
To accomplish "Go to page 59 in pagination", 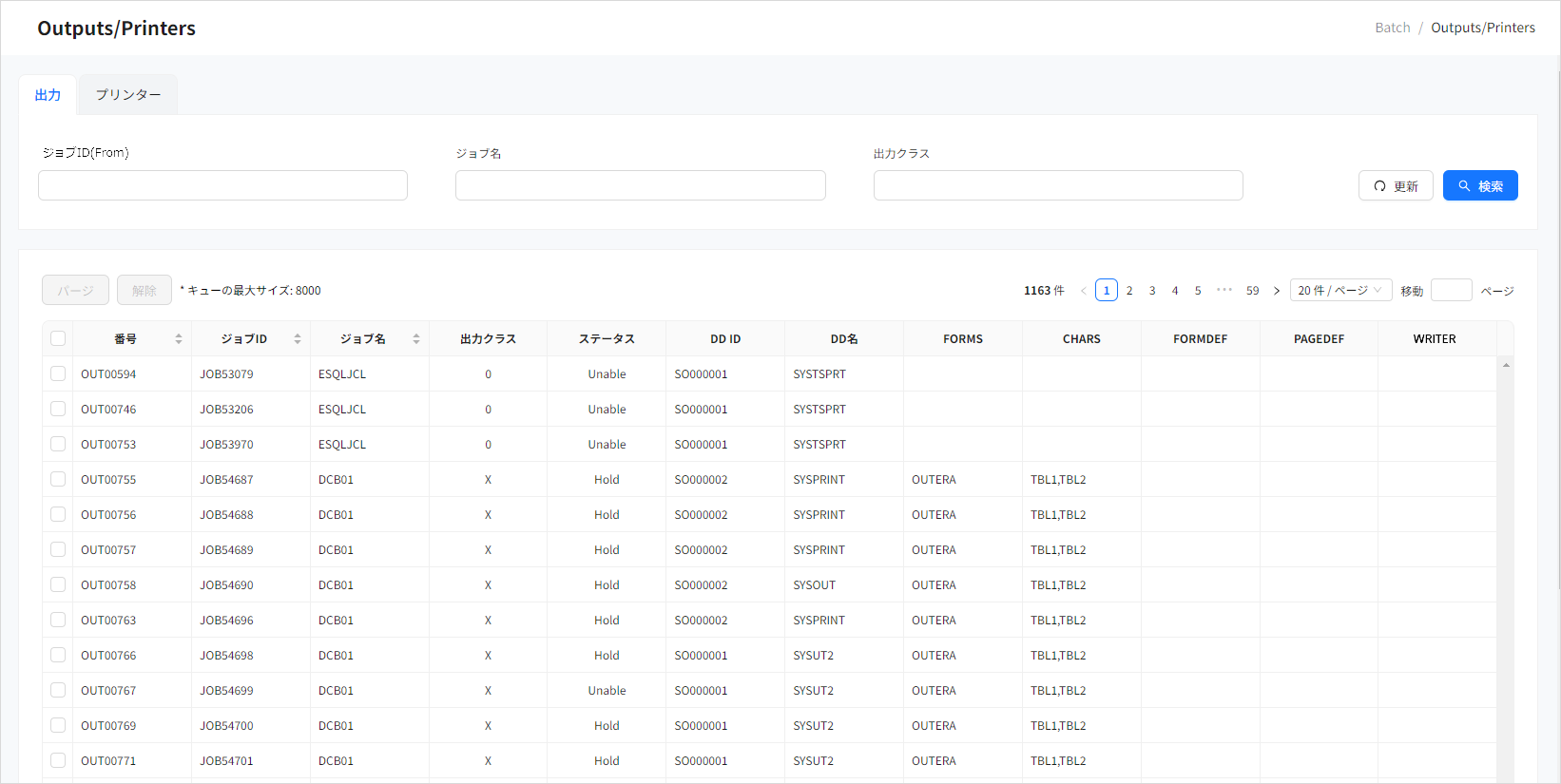I will click(x=1252, y=291).
